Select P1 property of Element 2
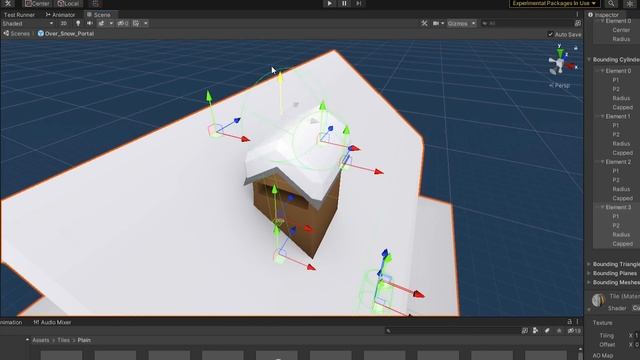The width and height of the screenshot is (640, 360). tap(616, 171)
